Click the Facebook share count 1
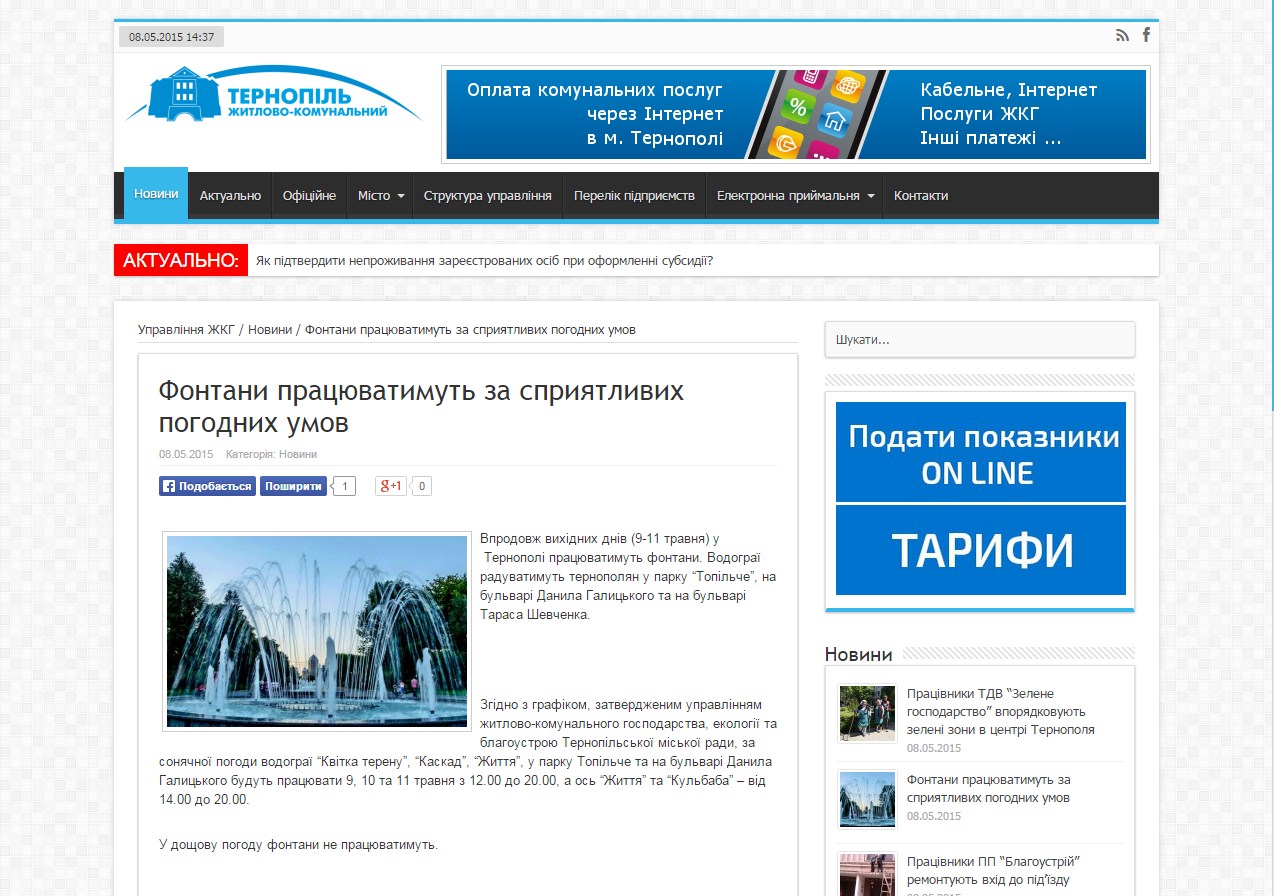The width and height of the screenshot is (1274, 896). [x=344, y=486]
